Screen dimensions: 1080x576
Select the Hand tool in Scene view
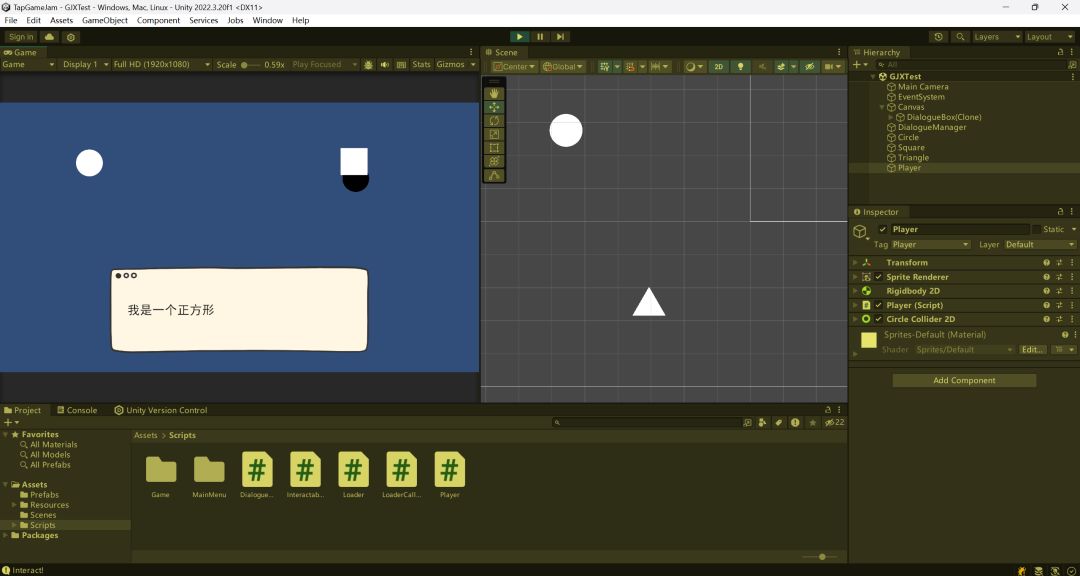(x=494, y=93)
